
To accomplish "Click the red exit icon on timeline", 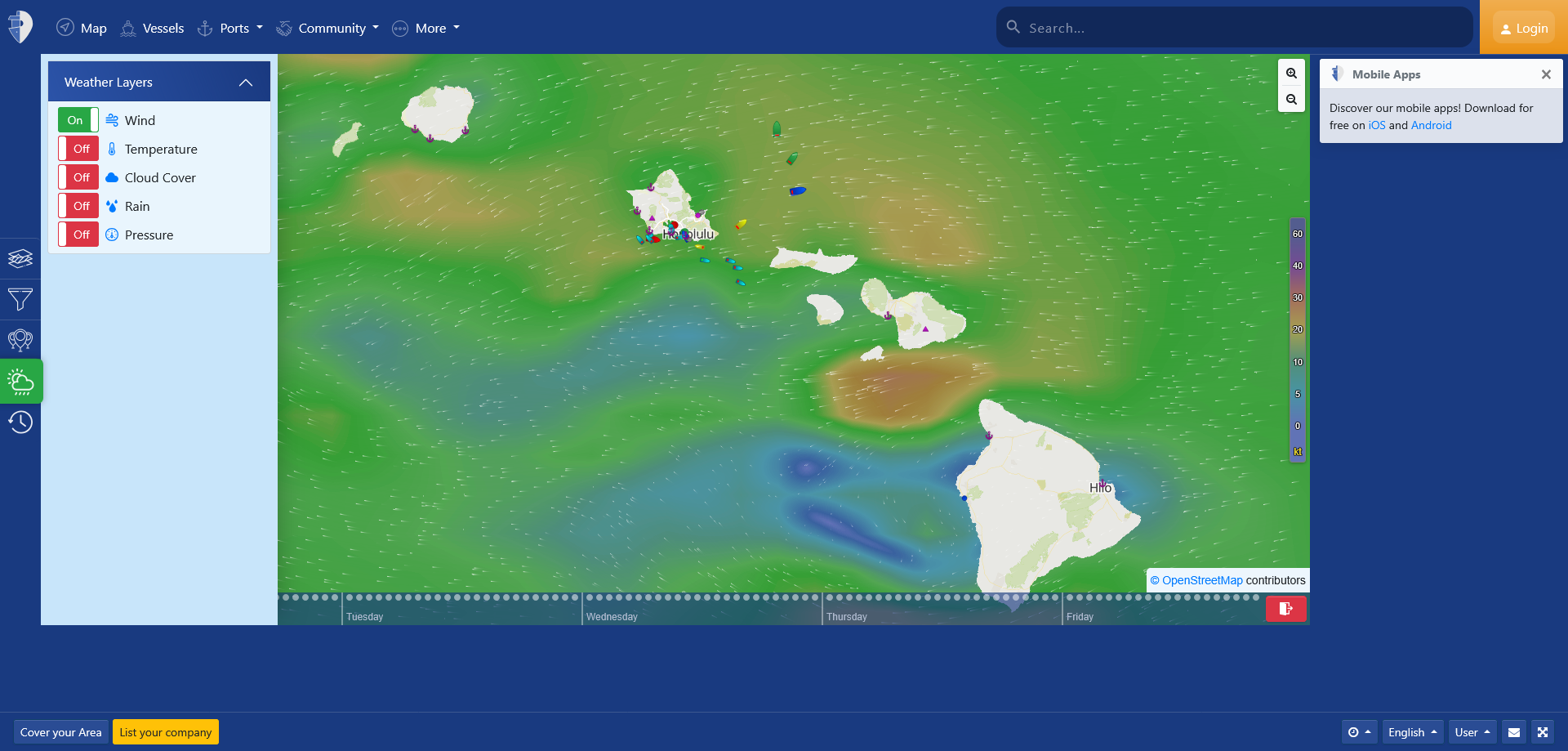I will coord(1285,609).
